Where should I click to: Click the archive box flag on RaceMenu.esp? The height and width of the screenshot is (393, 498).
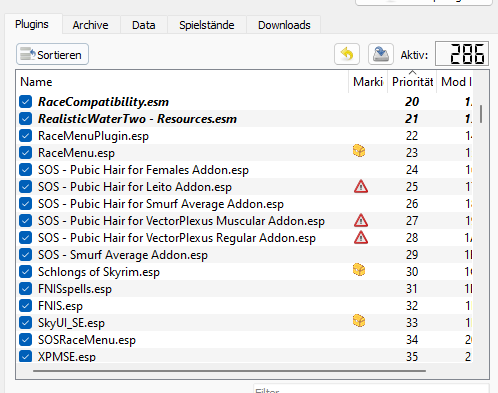[x=359, y=151]
